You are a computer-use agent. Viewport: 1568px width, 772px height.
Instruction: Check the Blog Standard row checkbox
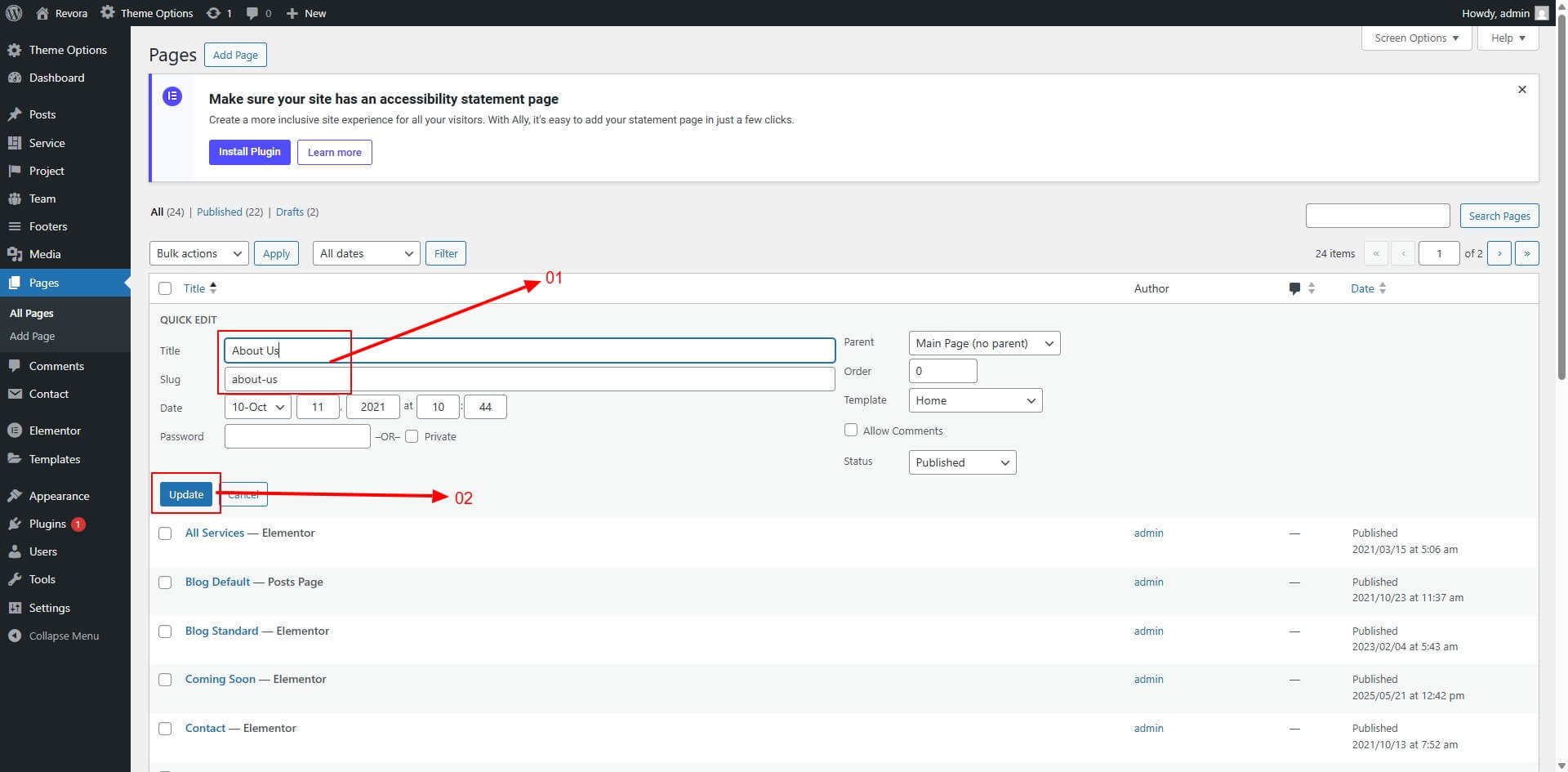pyautogui.click(x=165, y=631)
